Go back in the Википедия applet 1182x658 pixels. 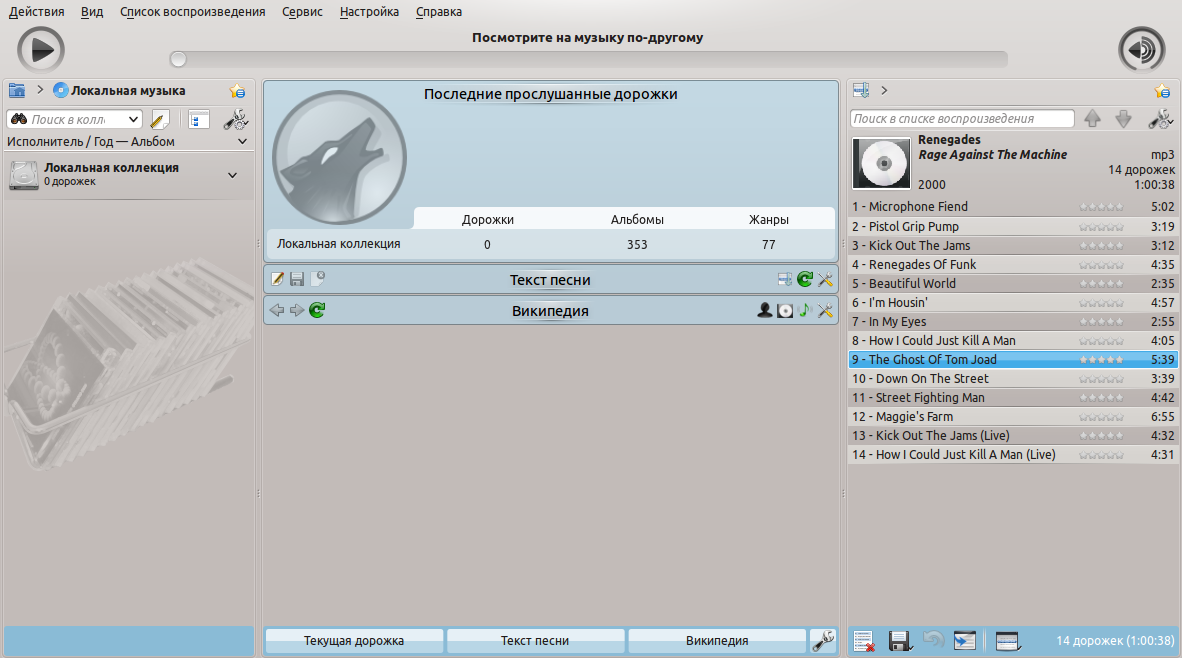click(277, 311)
